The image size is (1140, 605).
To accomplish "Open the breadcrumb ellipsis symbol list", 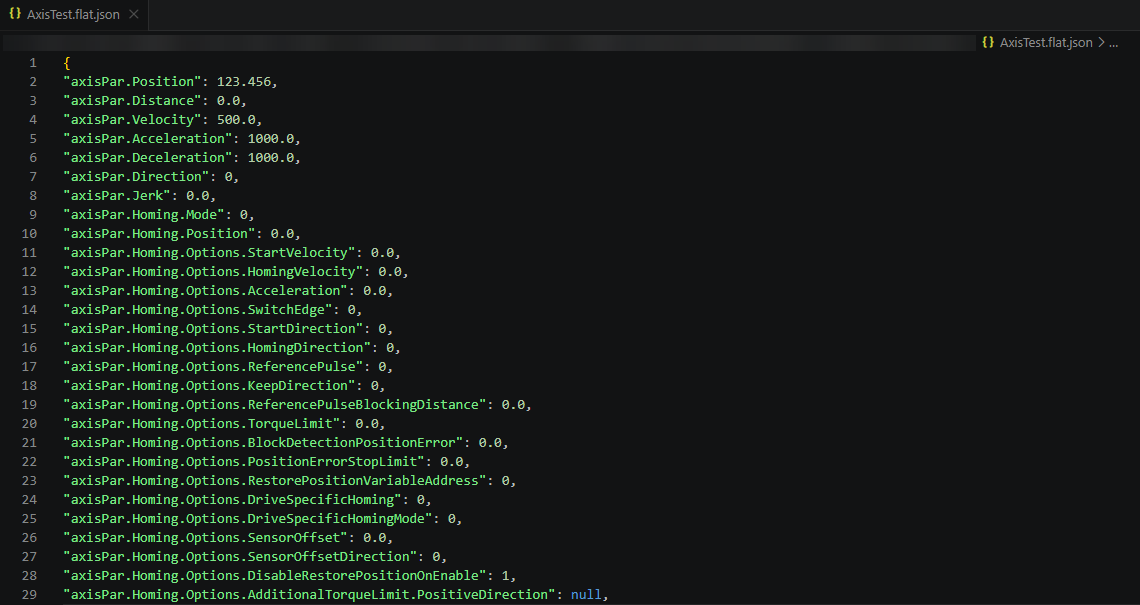I will 1114,43.
